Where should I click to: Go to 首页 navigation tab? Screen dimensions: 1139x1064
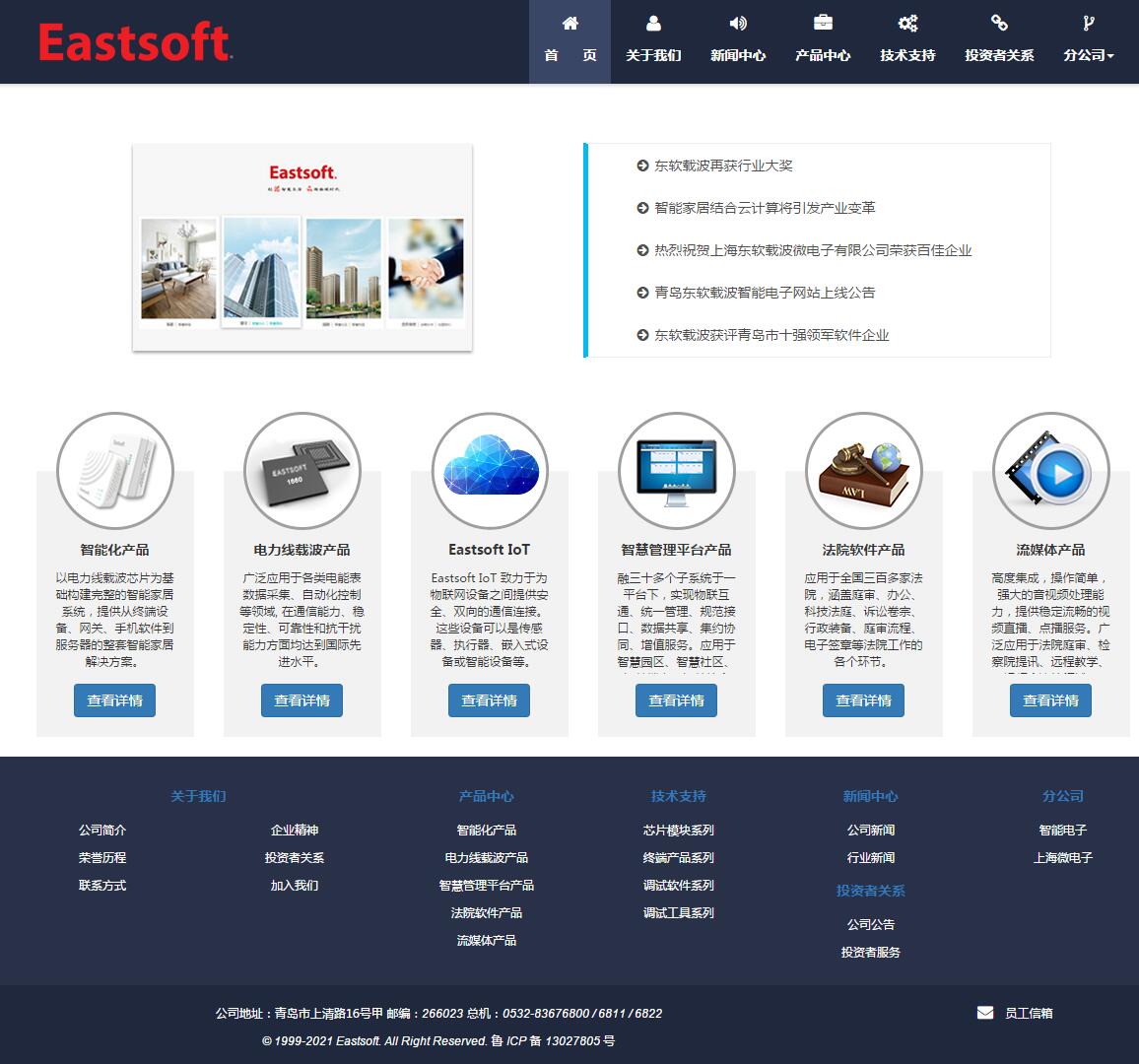(x=570, y=42)
